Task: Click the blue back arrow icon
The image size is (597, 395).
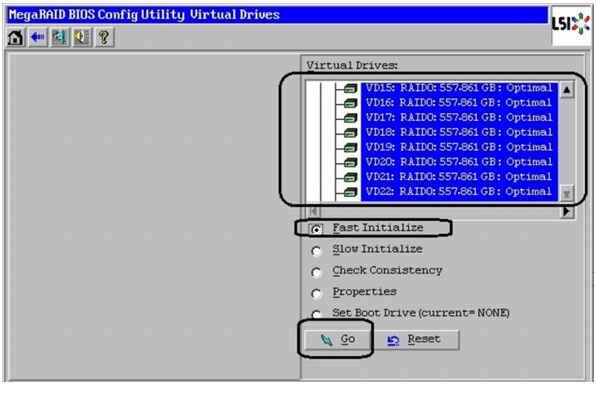Action: (x=37, y=37)
